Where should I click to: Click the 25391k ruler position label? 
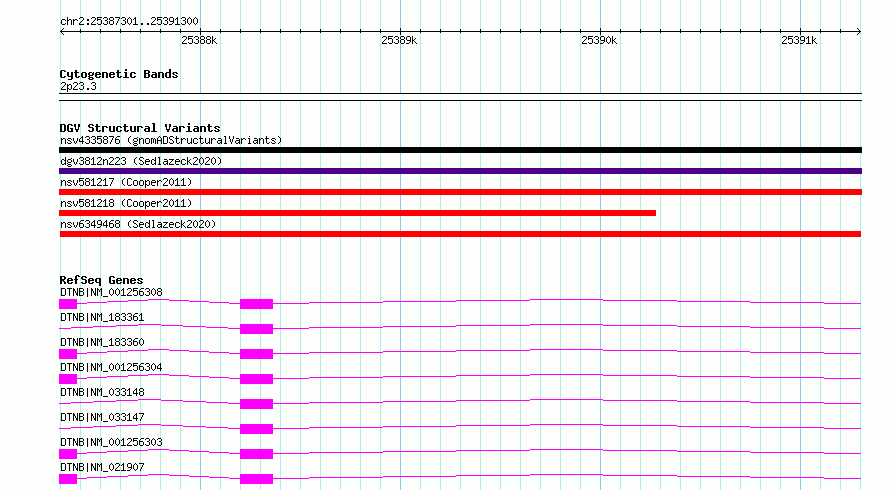pos(799,40)
